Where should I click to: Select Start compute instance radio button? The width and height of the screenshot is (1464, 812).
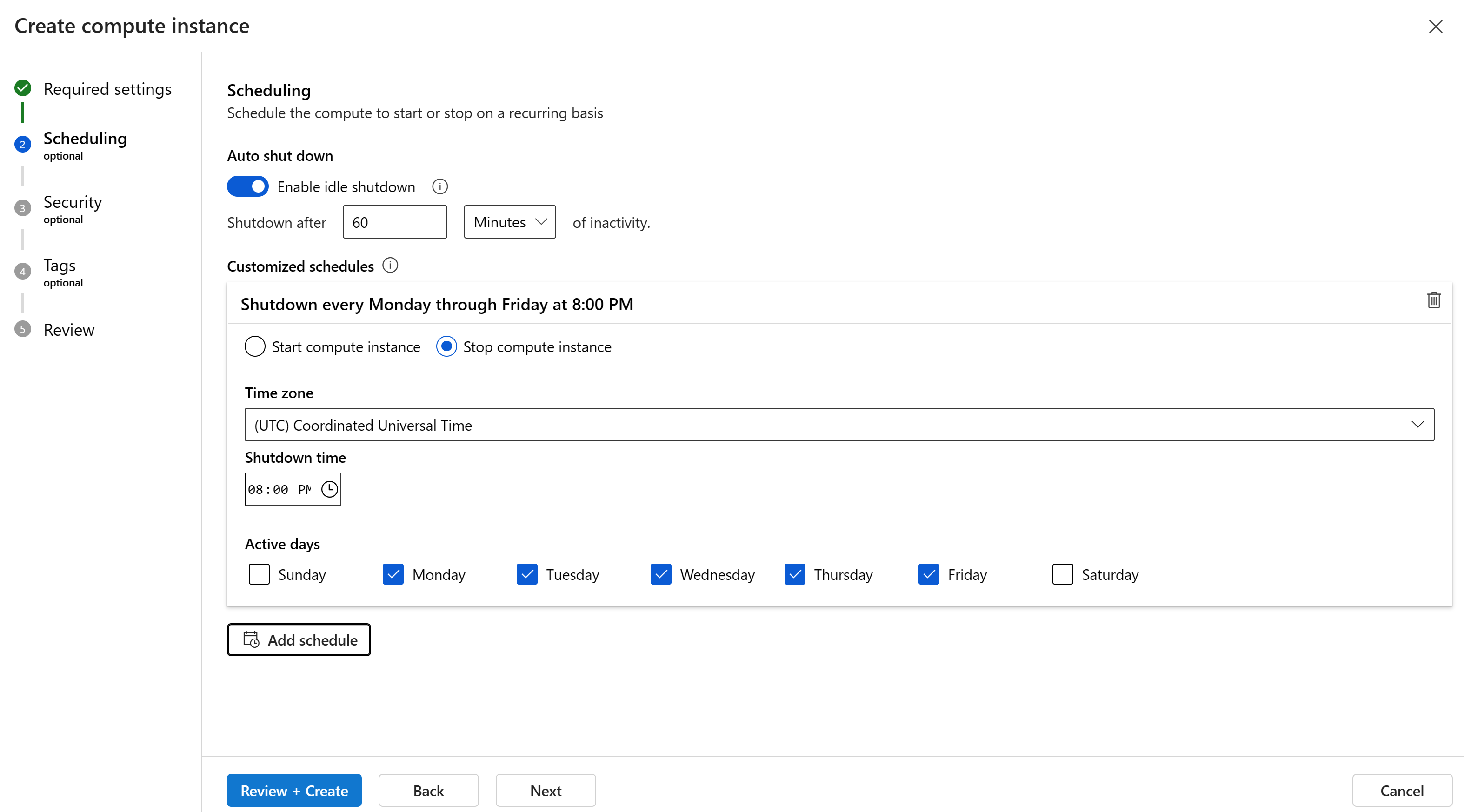point(254,346)
